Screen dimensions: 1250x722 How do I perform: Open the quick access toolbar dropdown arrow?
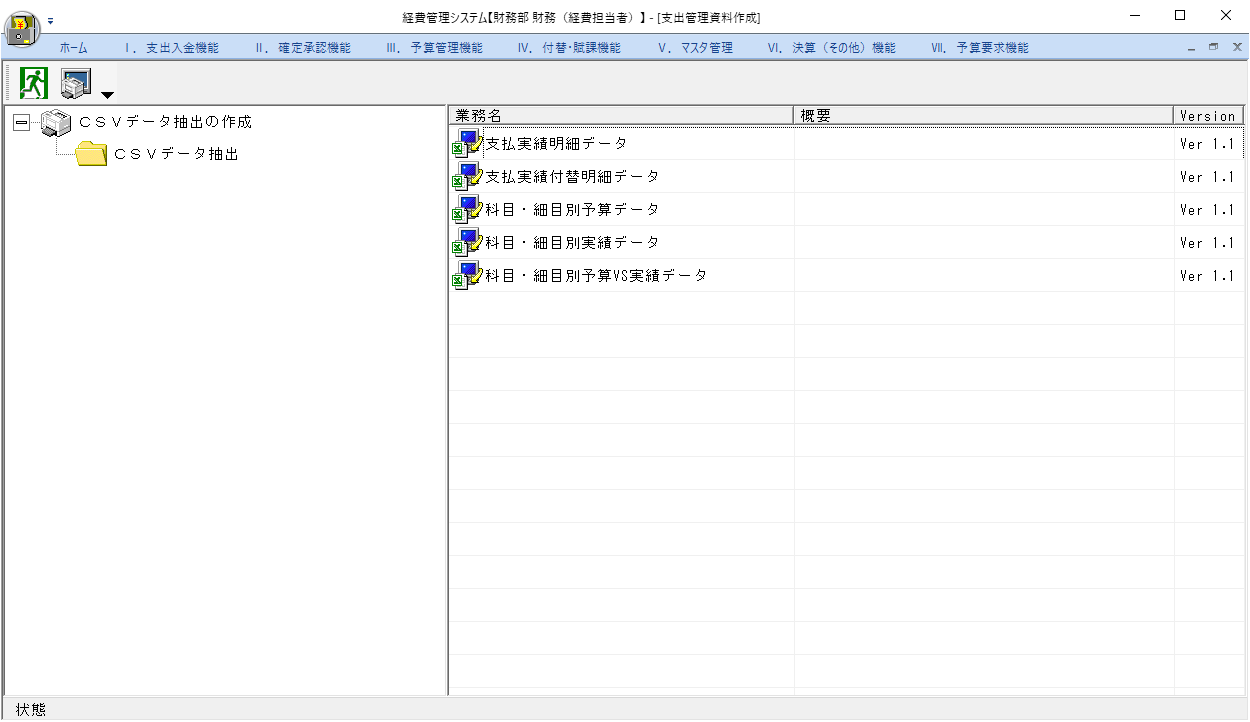51,20
